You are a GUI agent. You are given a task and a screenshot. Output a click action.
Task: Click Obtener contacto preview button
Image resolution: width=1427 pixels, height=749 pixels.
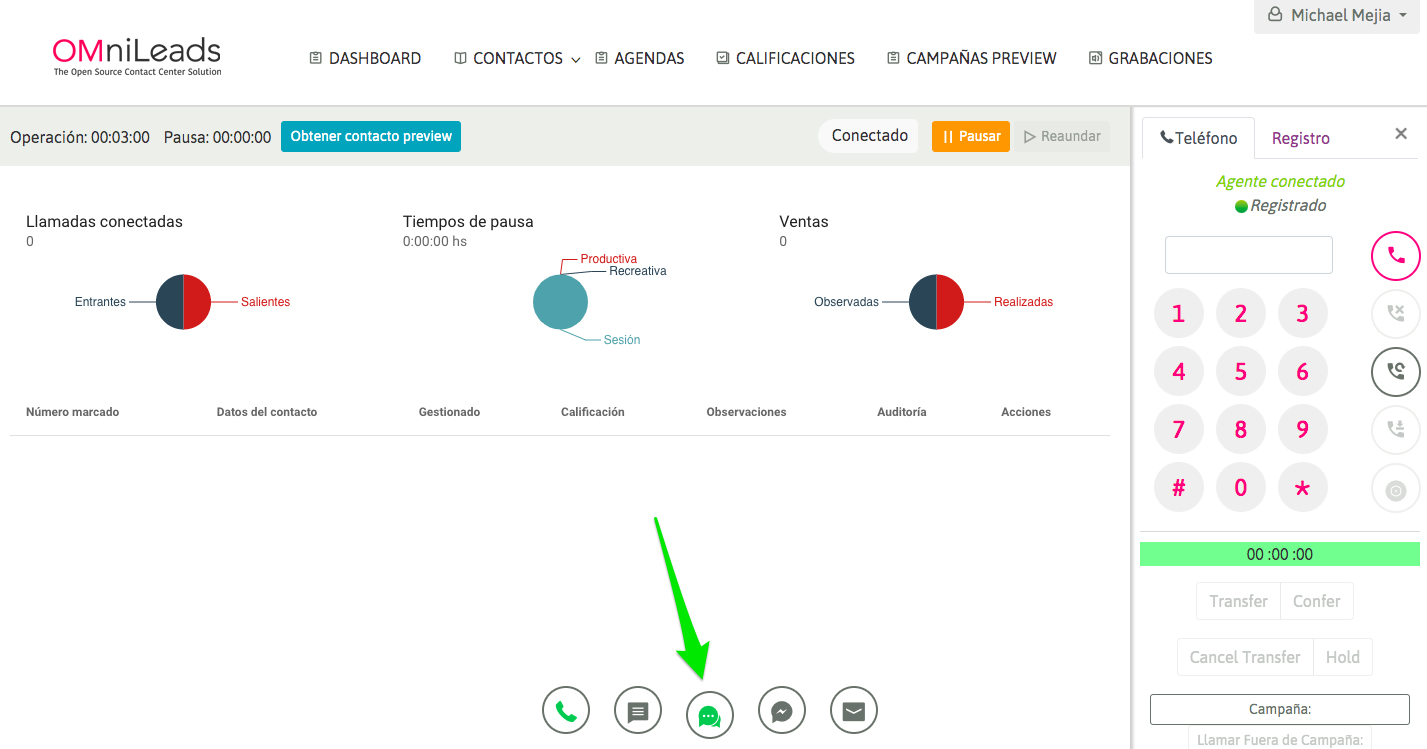point(371,137)
